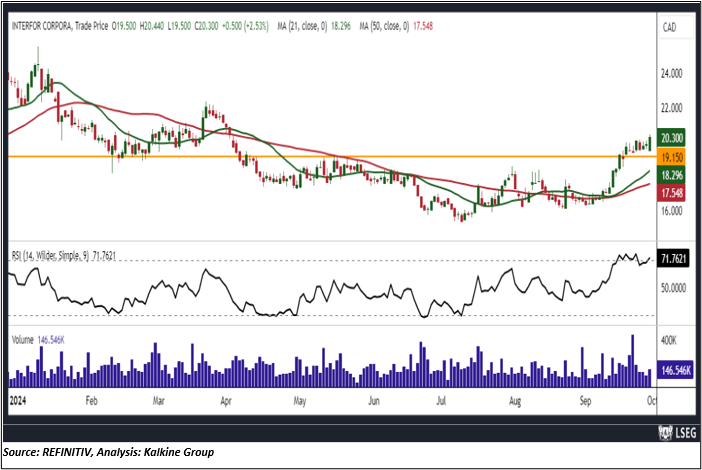Click the Jun label on time axis

[374, 401]
